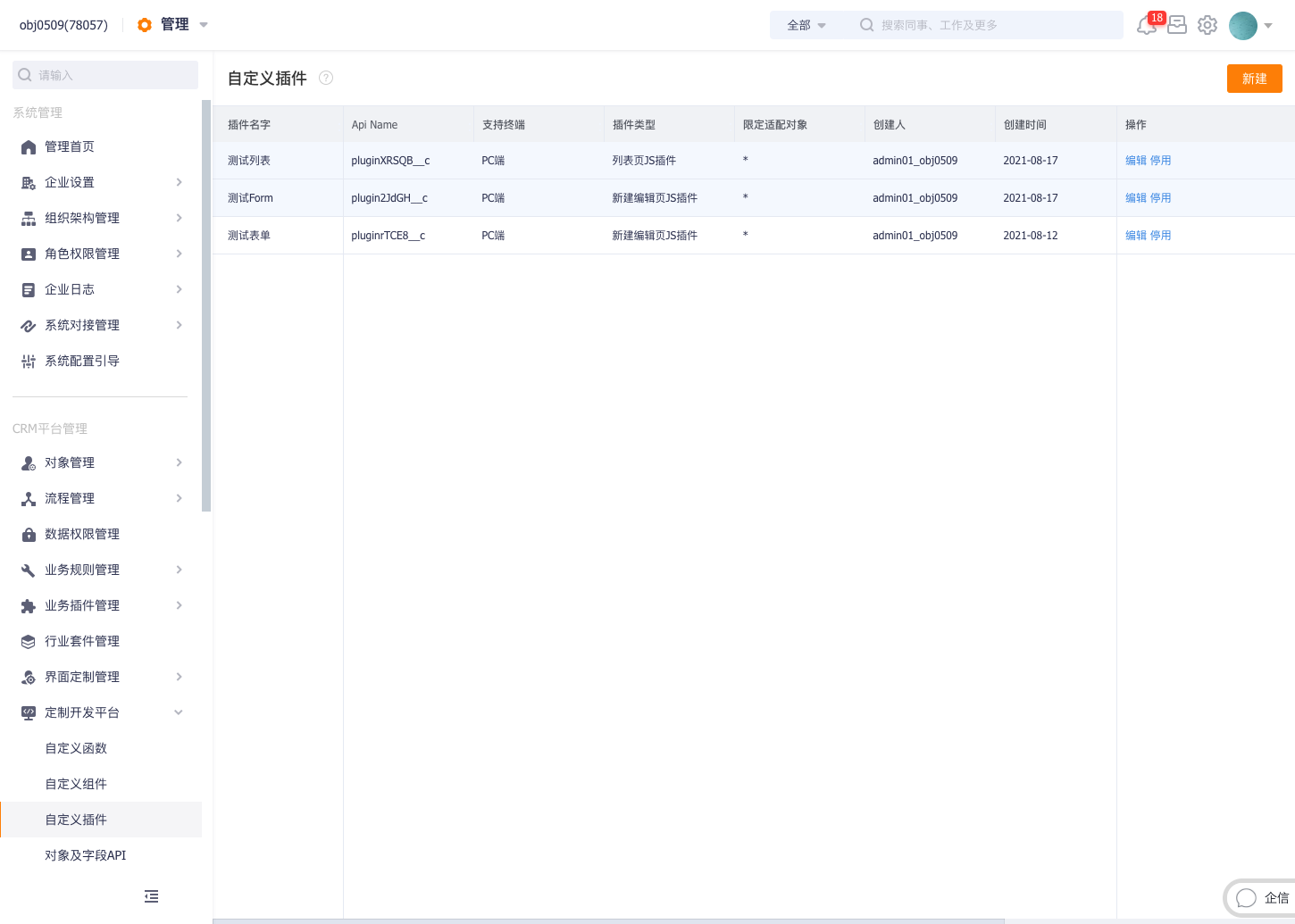The width and height of the screenshot is (1295, 924).
Task: Click the 定制开发平台 monitor icon
Action: coord(29,712)
